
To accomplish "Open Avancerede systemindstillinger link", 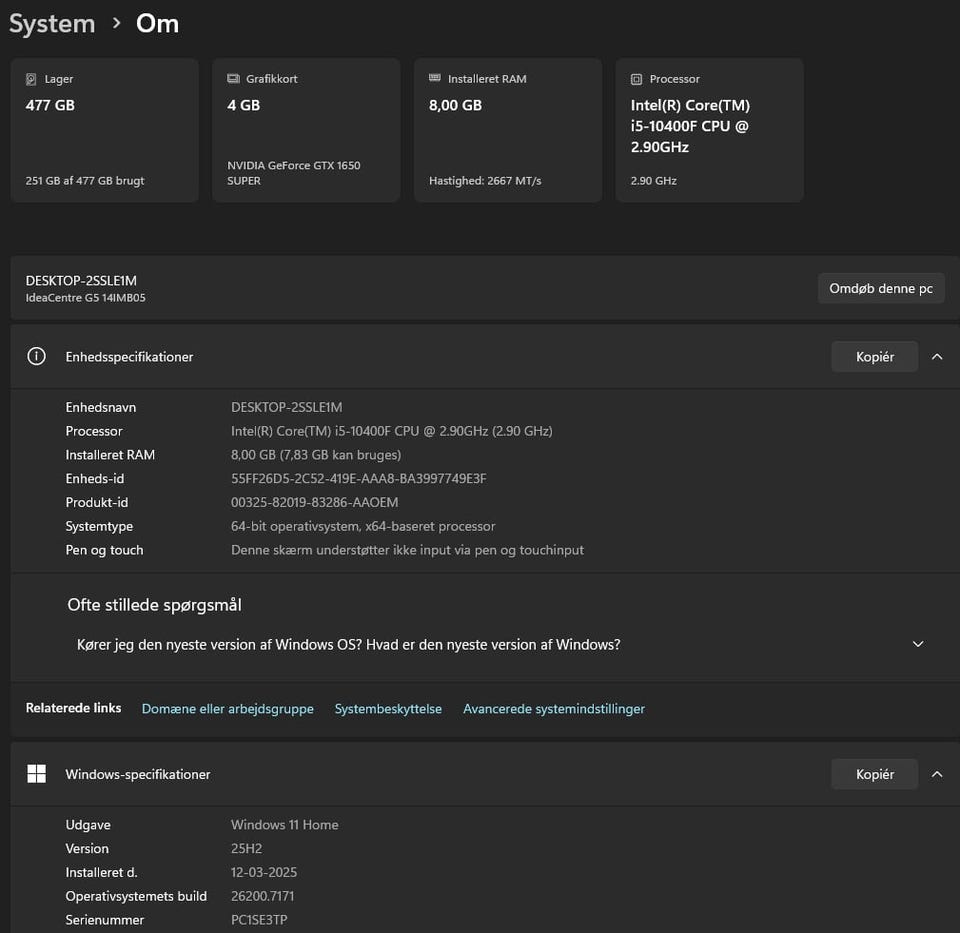I will pos(553,708).
